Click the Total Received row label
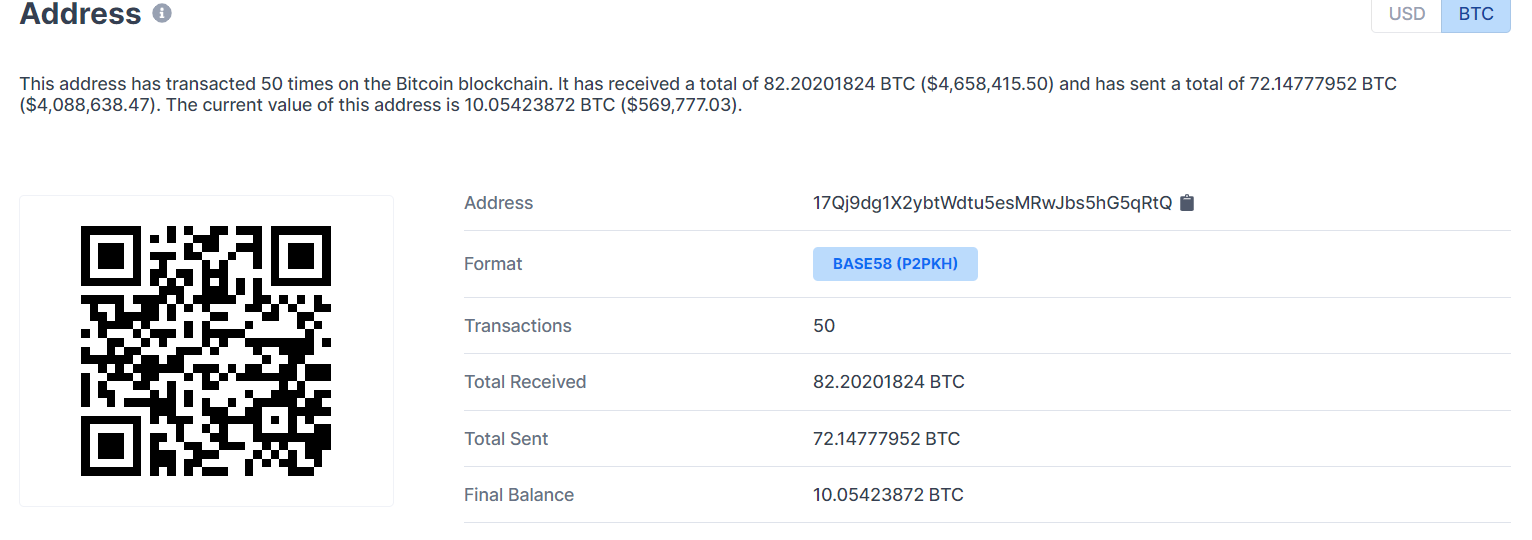The width and height of the screenshot is (1532, 540). [525, 382]
